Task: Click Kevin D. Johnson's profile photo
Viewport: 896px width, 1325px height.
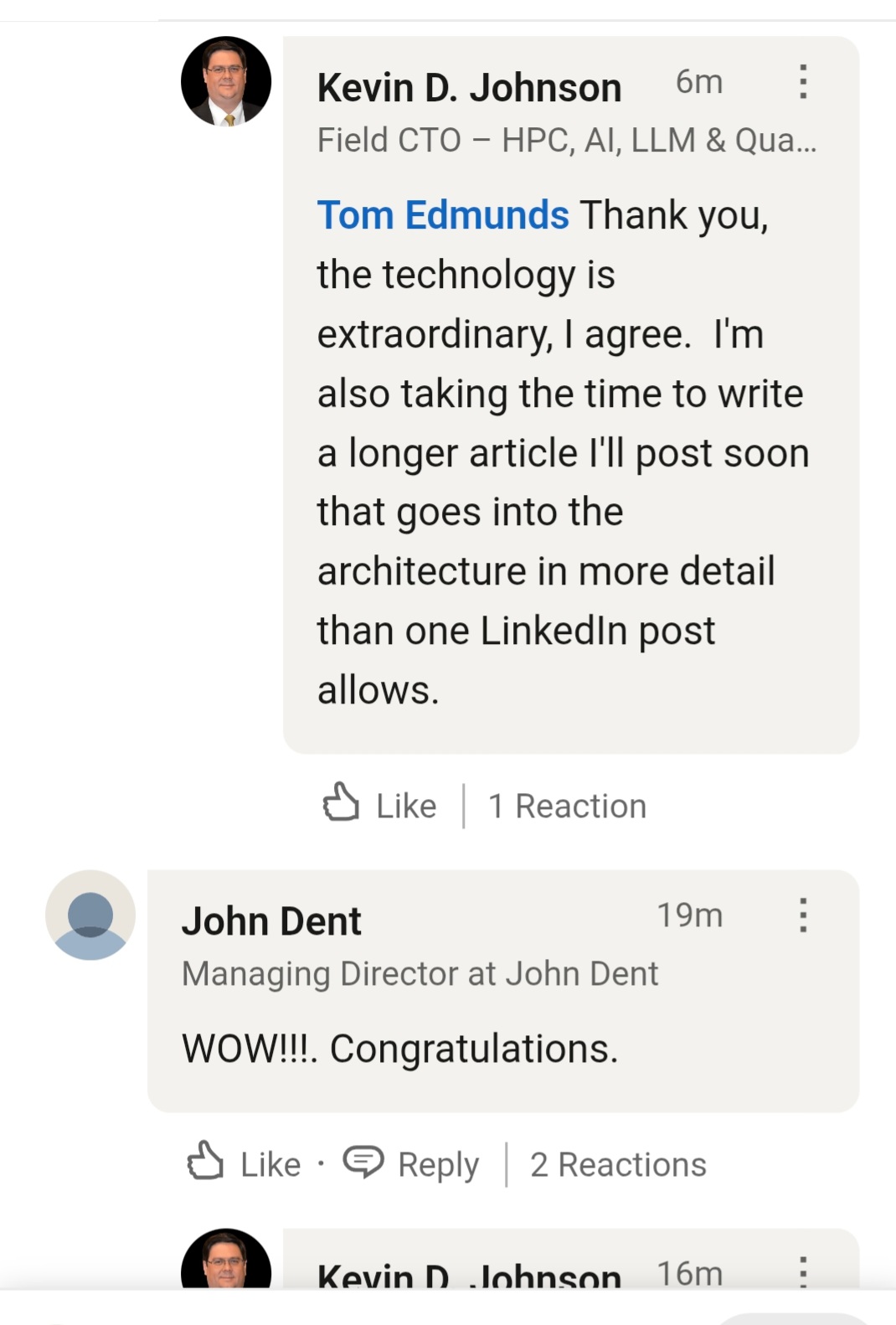Action: pos(226,82)
